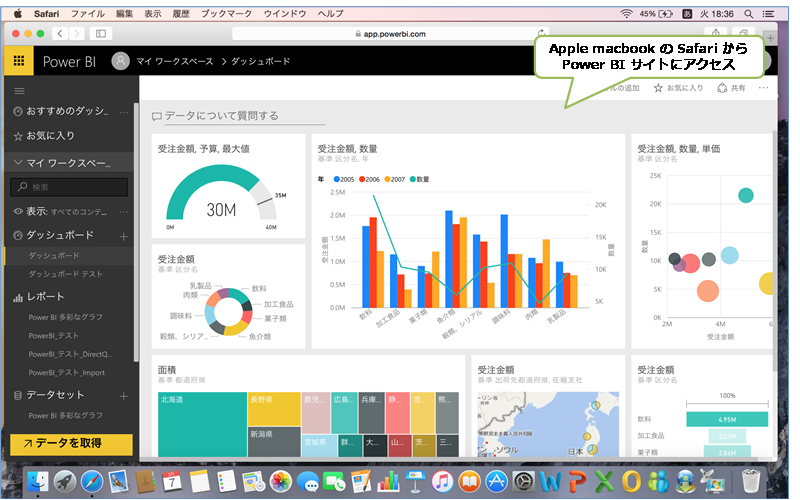Open the 受注金額 map tile
800x500 pixels.
pos(548,406)
